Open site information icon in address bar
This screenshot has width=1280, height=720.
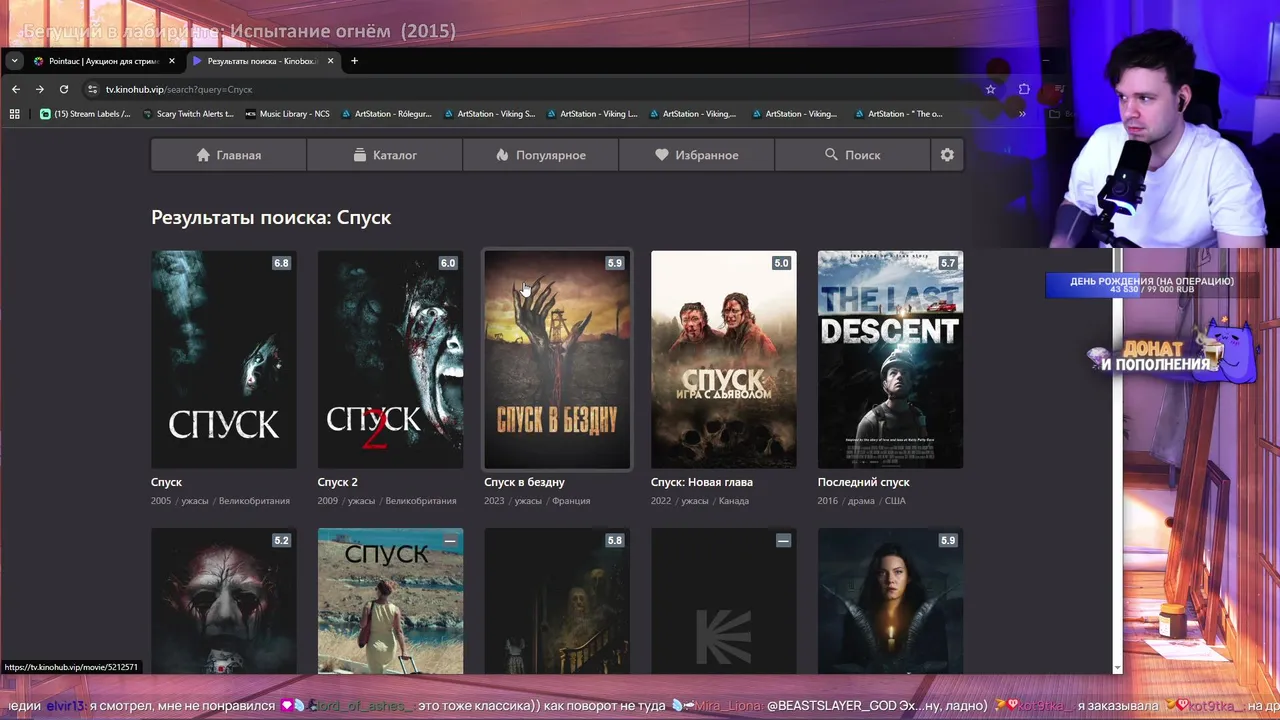coord(93,89)
